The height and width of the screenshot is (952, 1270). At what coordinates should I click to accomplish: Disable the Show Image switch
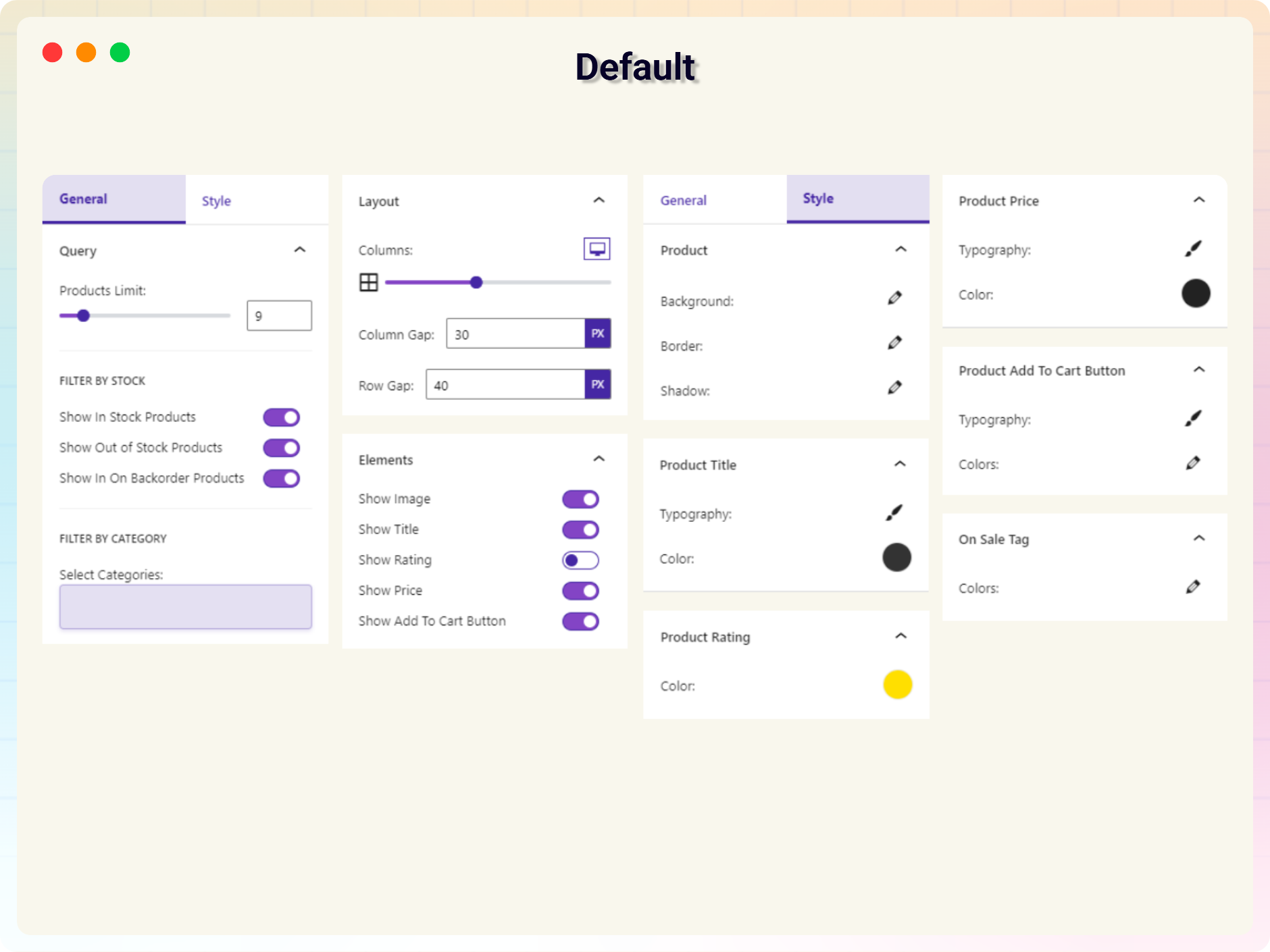(581, 499)
